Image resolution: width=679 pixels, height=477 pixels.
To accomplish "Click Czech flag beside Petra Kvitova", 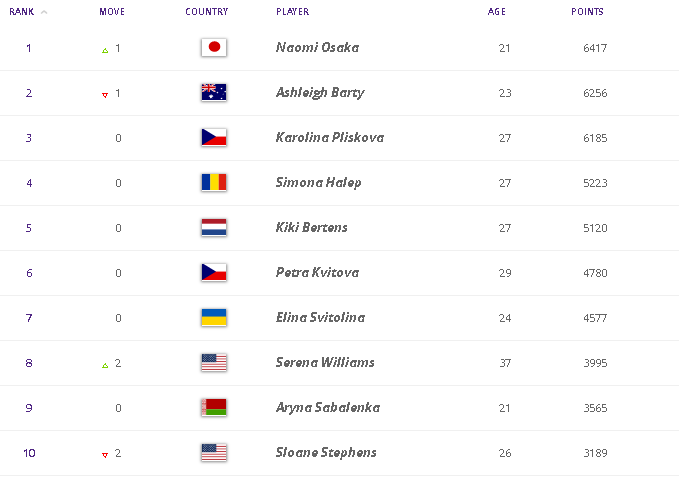I will tap(214, 272).
